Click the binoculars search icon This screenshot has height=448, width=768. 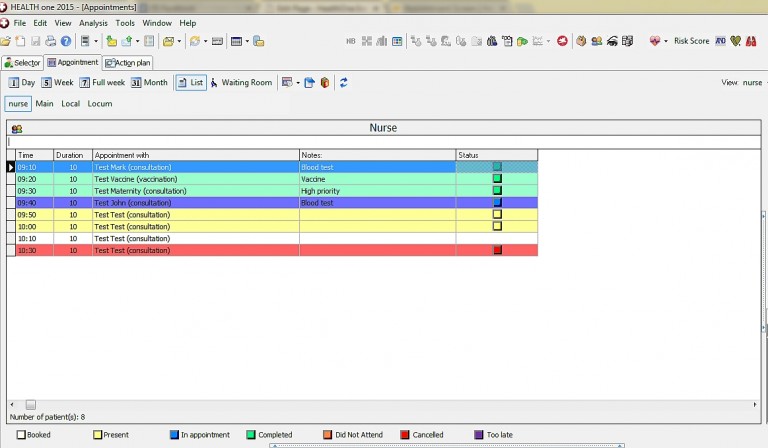pos(492,41)
